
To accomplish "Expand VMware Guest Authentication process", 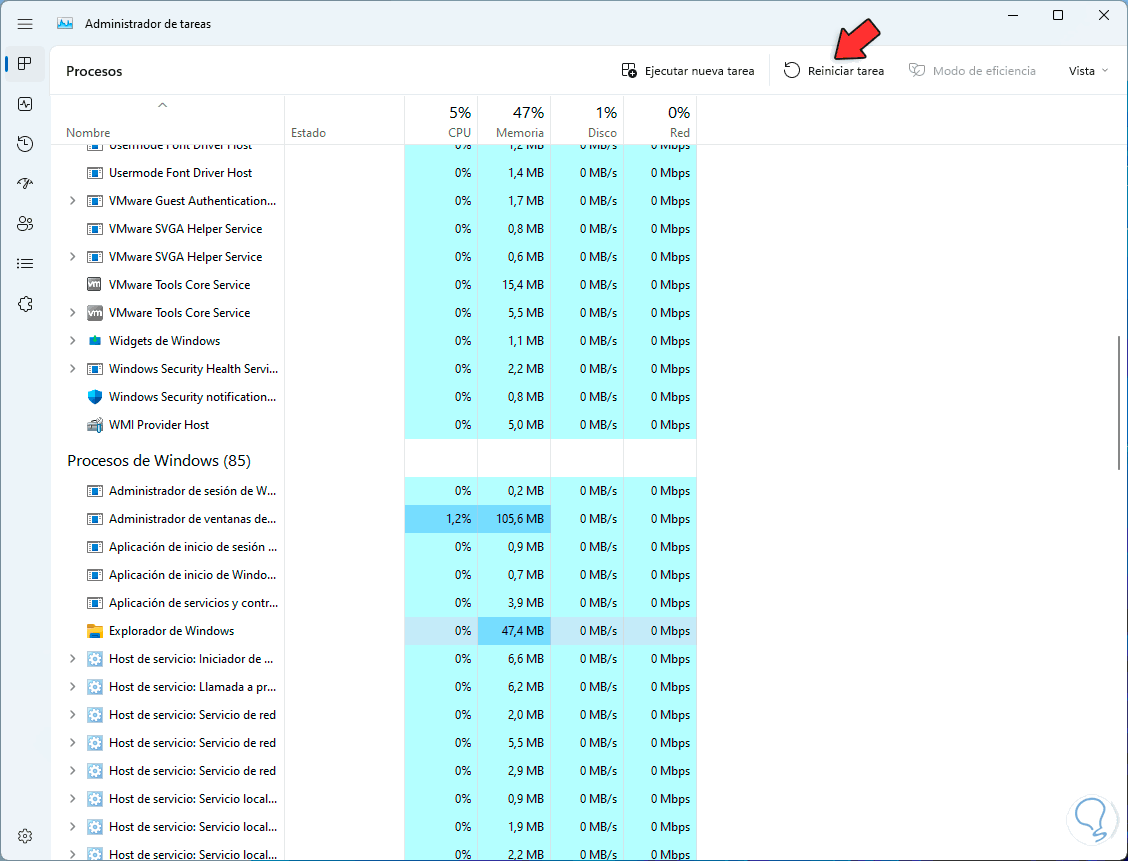I will coord(72,201).
